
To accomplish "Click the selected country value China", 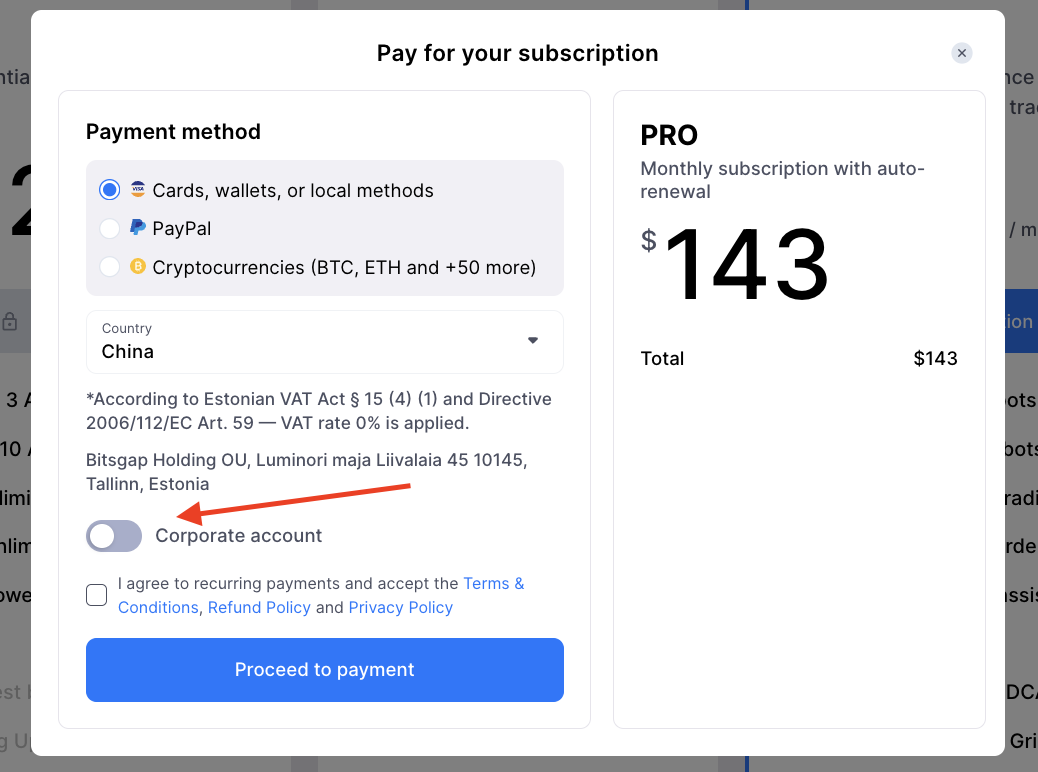I will pyautogui.click(x=128, y=352).
